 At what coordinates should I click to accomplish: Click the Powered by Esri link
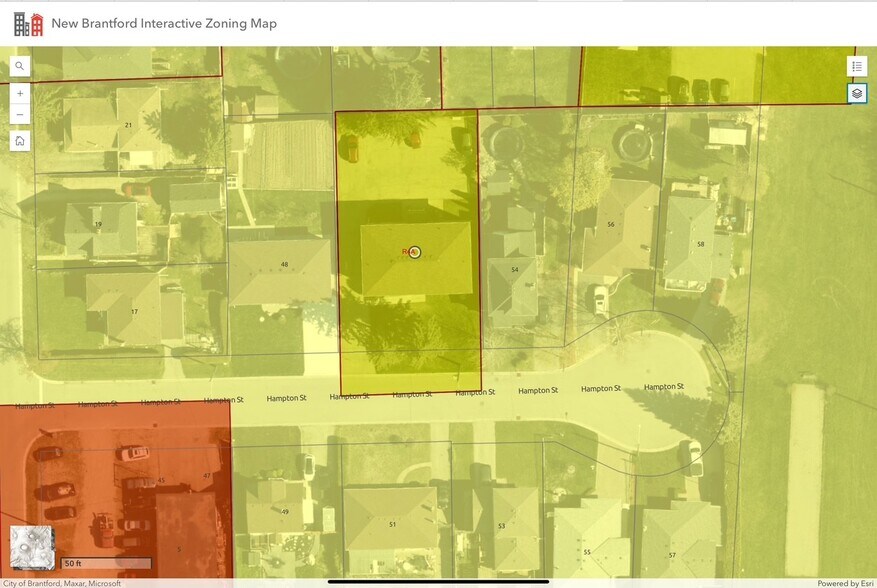point(845,583)
